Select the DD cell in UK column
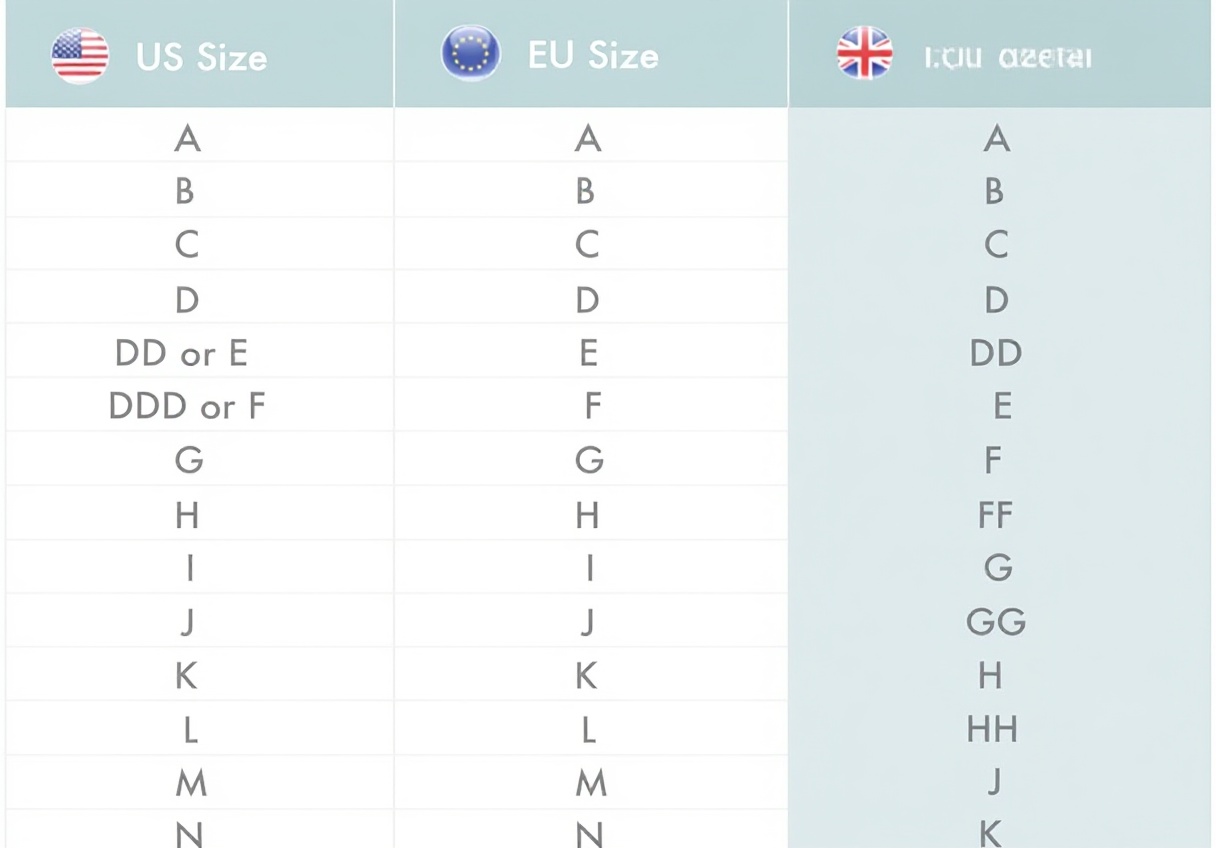Image resolution: width=1216 pixels, height=848 pixels. (x=995, y=353)
